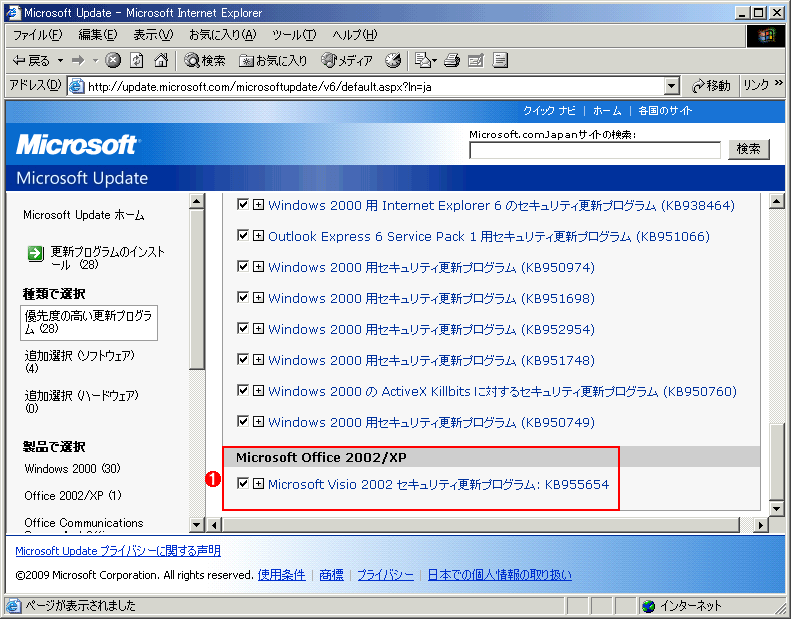Stop page loading with Stop icon

click(x=113, y=61)
